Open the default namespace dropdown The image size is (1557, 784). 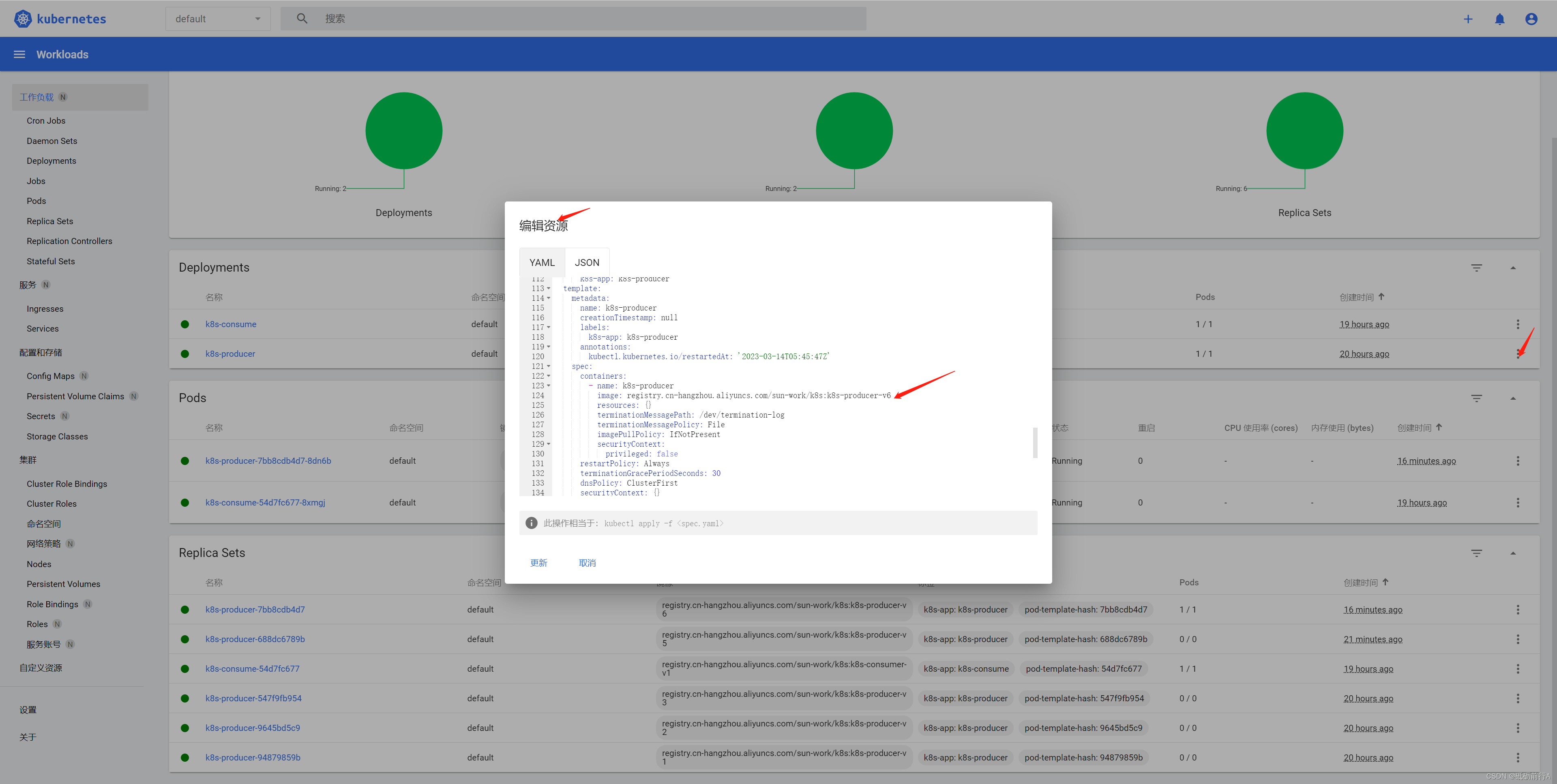coord(218,19)
